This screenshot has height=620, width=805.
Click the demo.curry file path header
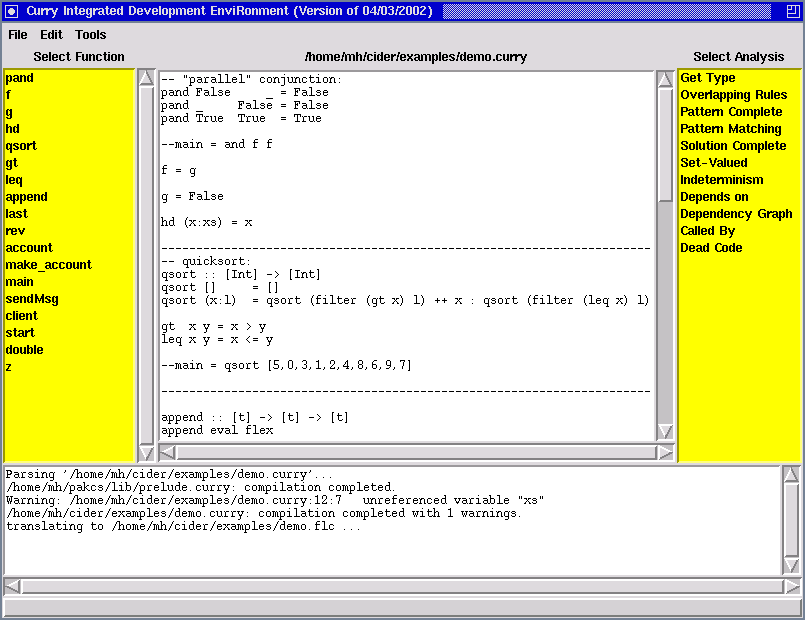pyautogui.click(x=416, y=56)
